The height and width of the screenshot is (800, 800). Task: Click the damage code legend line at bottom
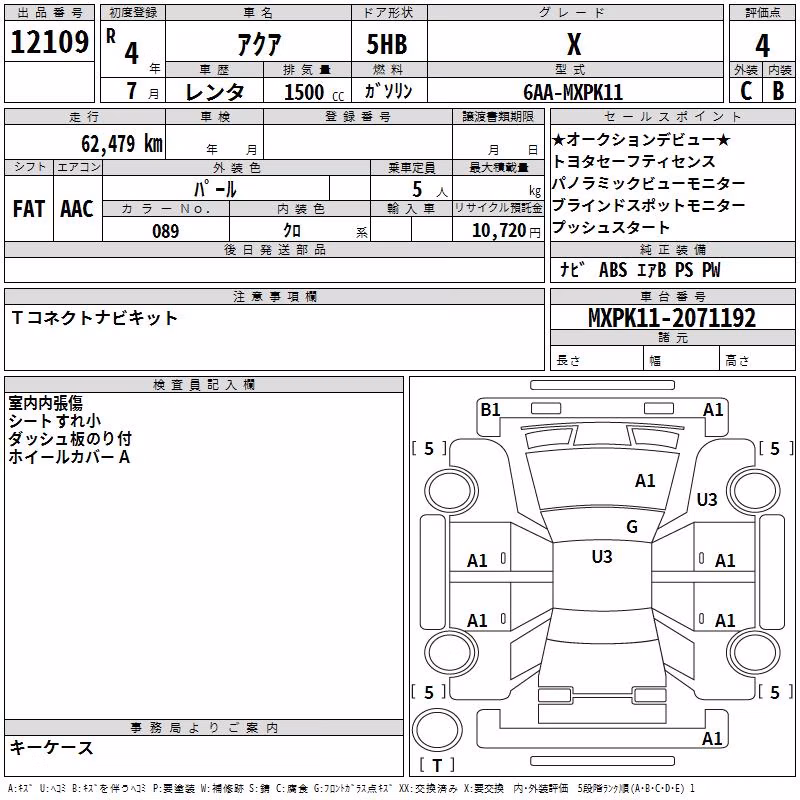point(351,788)
